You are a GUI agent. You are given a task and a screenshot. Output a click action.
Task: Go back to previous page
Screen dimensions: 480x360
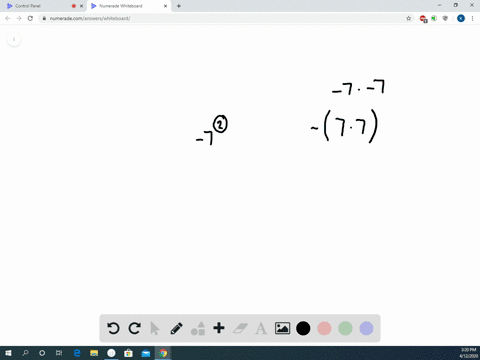pos(8,18)
